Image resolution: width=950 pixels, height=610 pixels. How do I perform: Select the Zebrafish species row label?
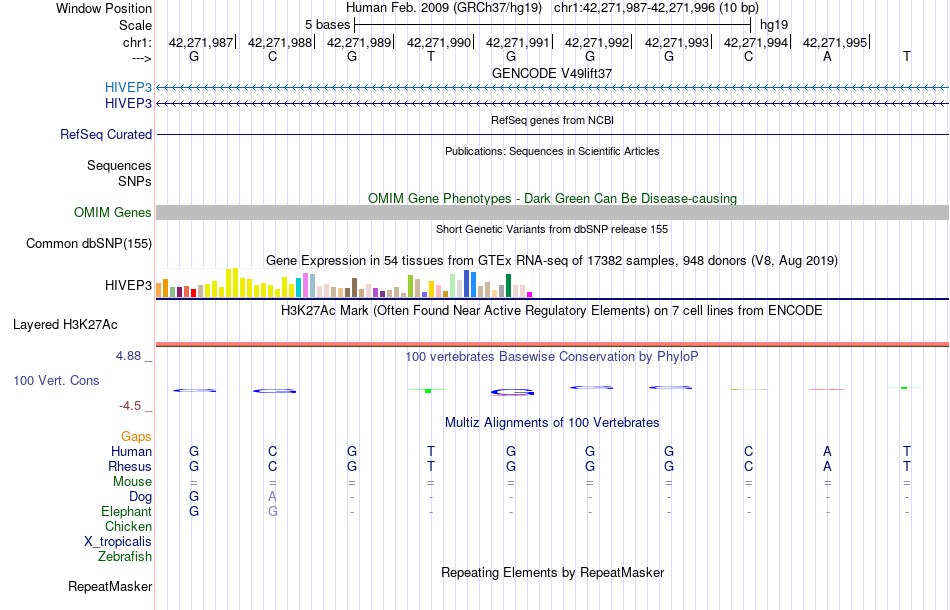pyautogui.click(x=125, y=556)
